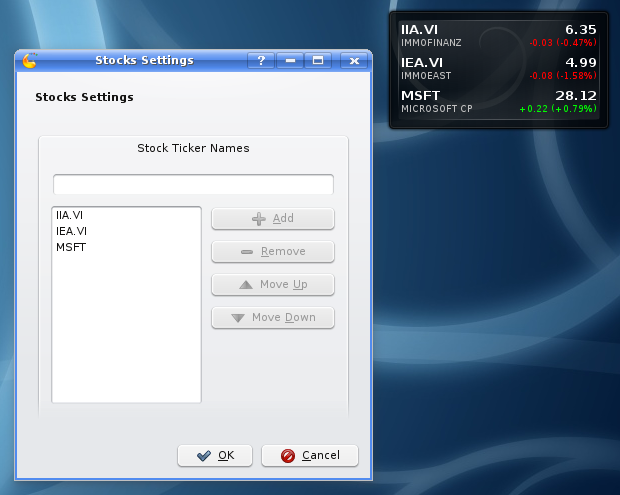This screenshot has height=495, width=620.
Task: Cancel the Stocks Settings dialog
Action: pos(310,455)
